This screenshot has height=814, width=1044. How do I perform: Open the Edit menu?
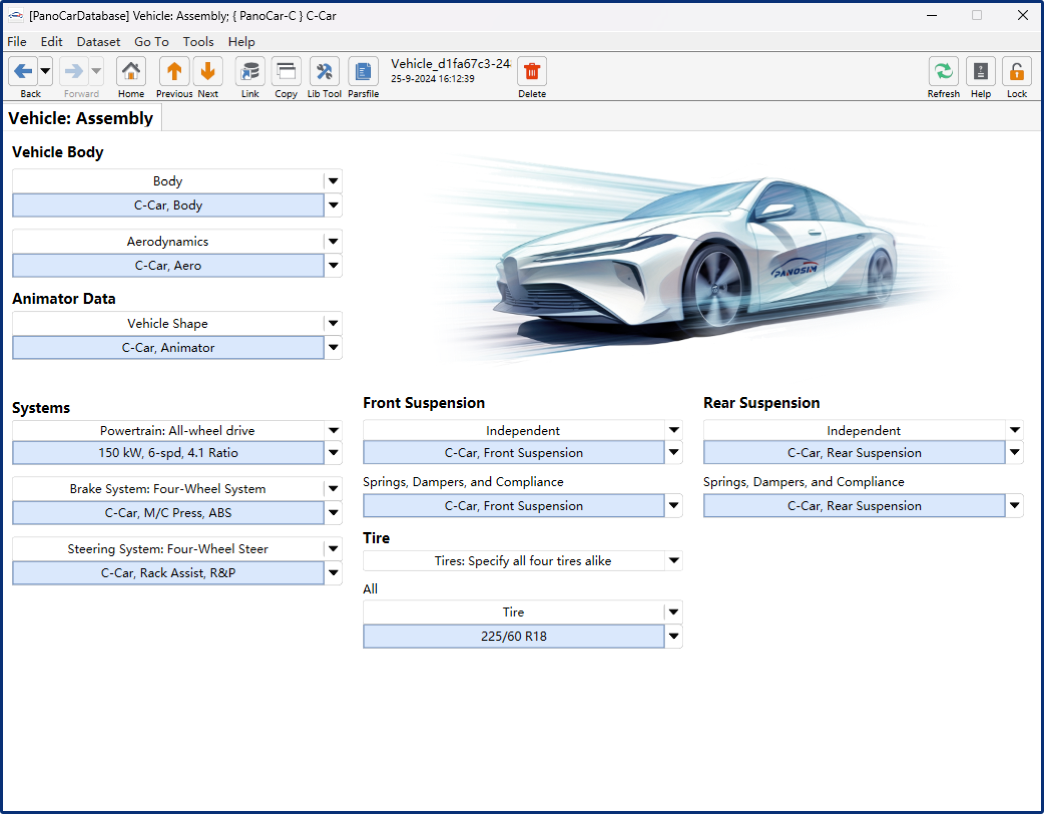click(51, 41)
